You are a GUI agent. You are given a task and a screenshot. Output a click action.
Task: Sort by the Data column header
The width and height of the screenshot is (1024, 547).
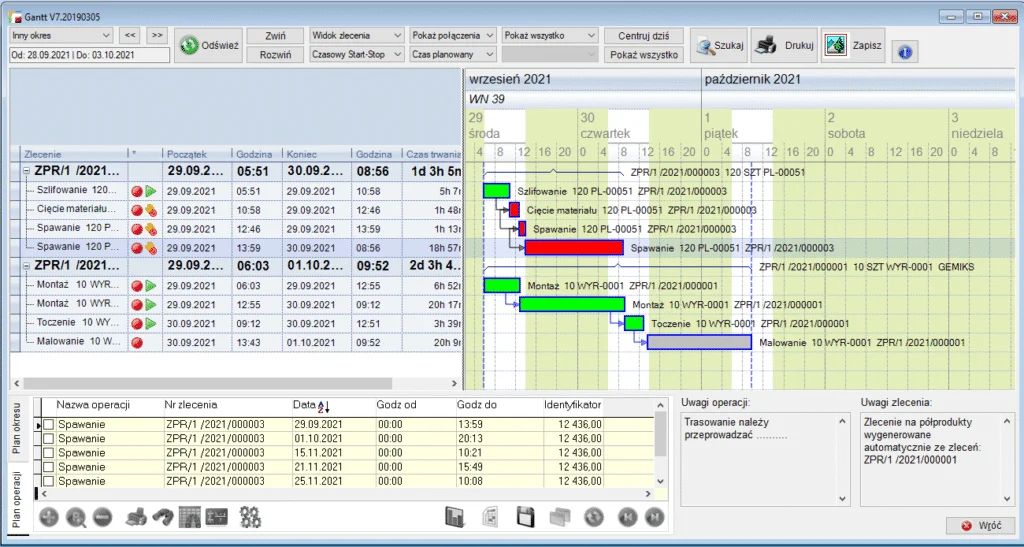(333, 405)
